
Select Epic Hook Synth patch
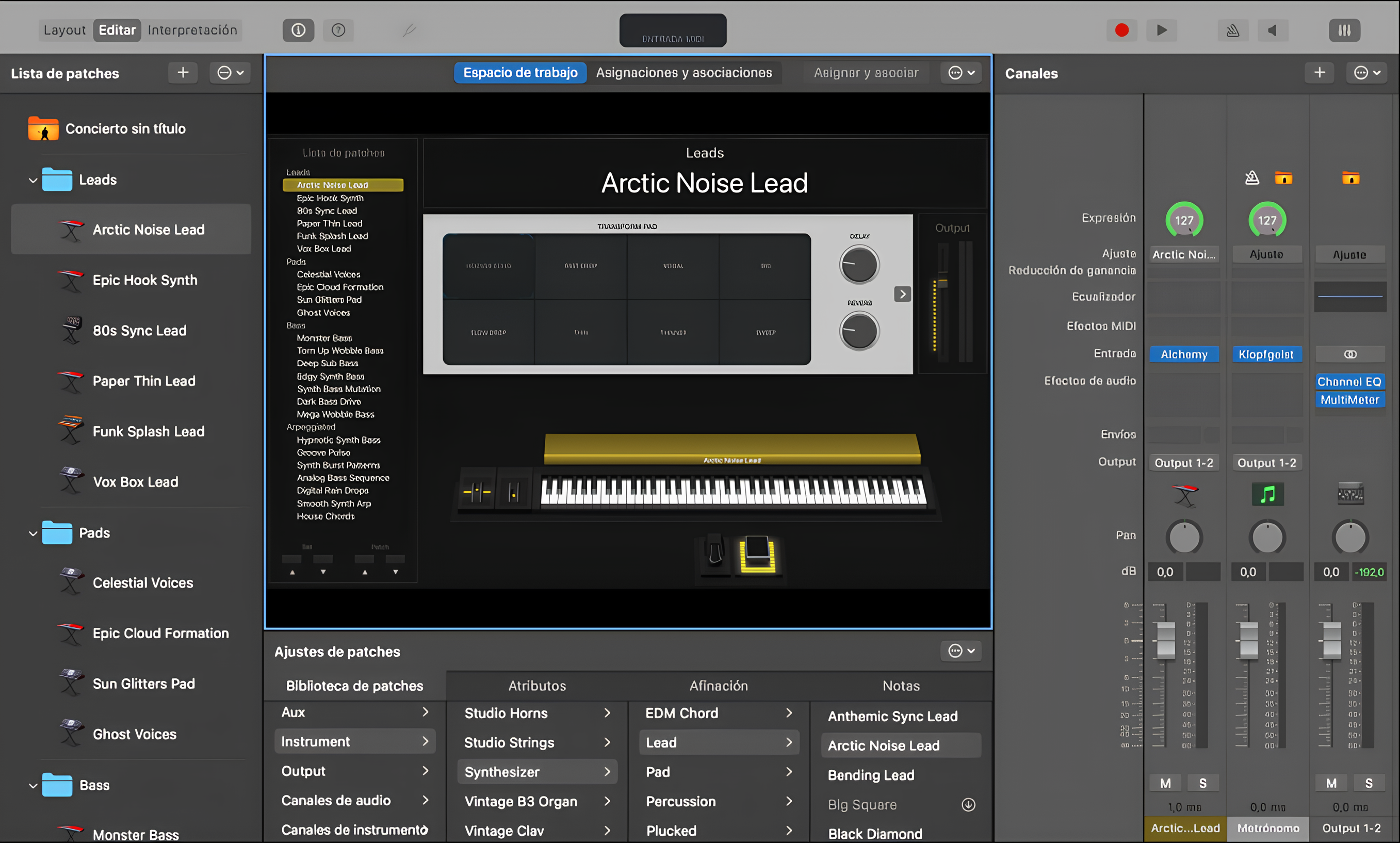tap(145, 280)
